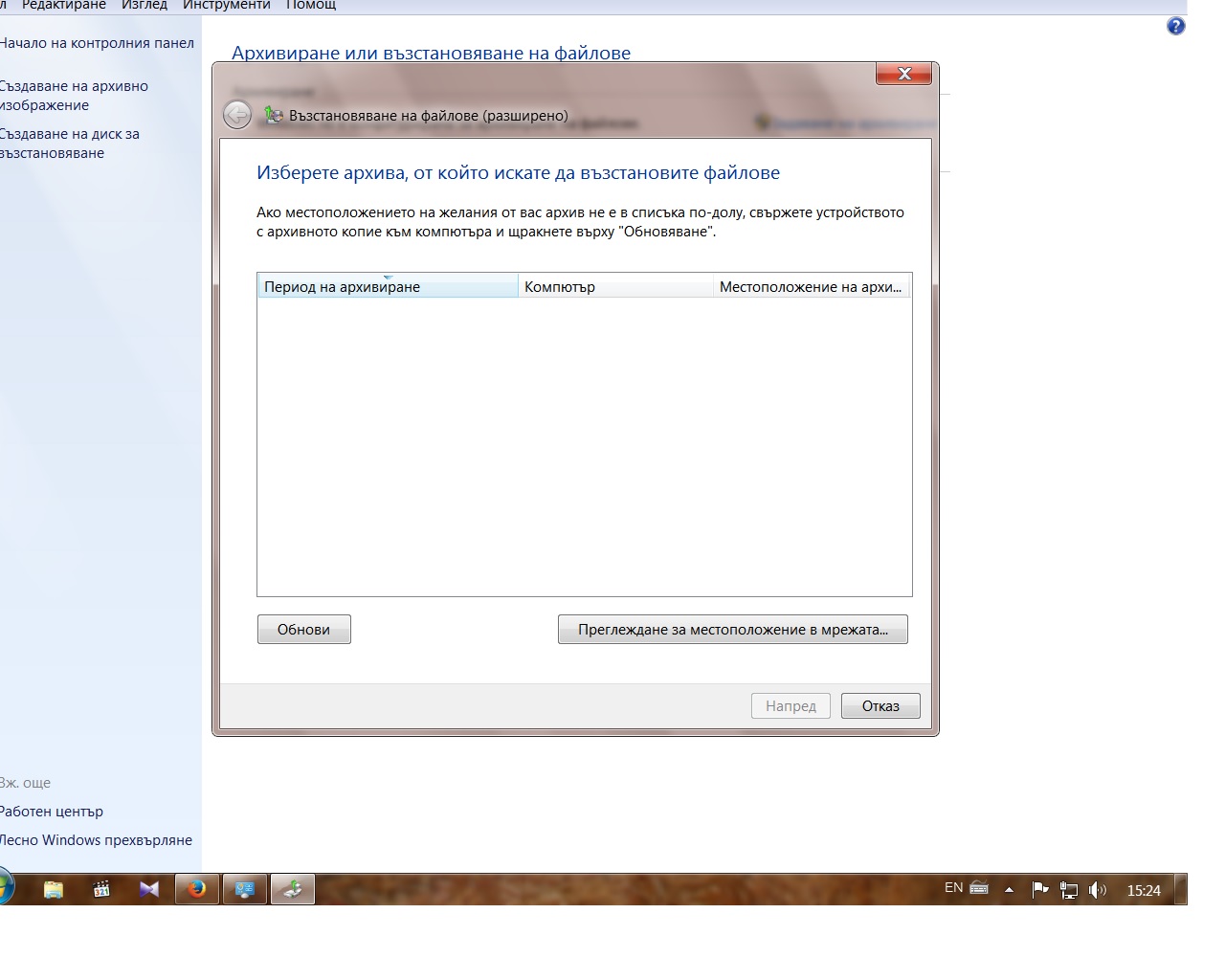Click 'Местоположение на архи...' column header
Screen dimensions: 1225x980
point(810,286)
